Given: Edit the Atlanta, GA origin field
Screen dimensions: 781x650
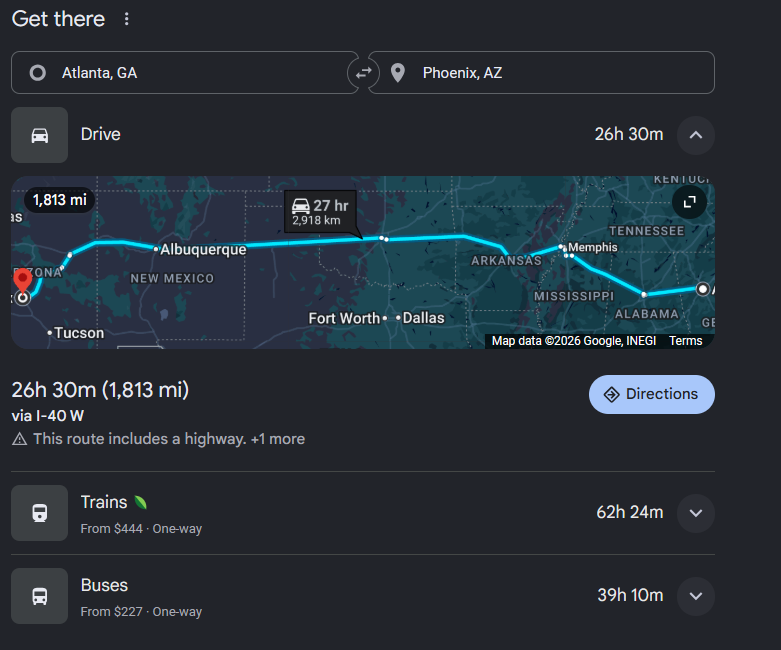Looking at the screenshot, I should [x=185, y=73].
